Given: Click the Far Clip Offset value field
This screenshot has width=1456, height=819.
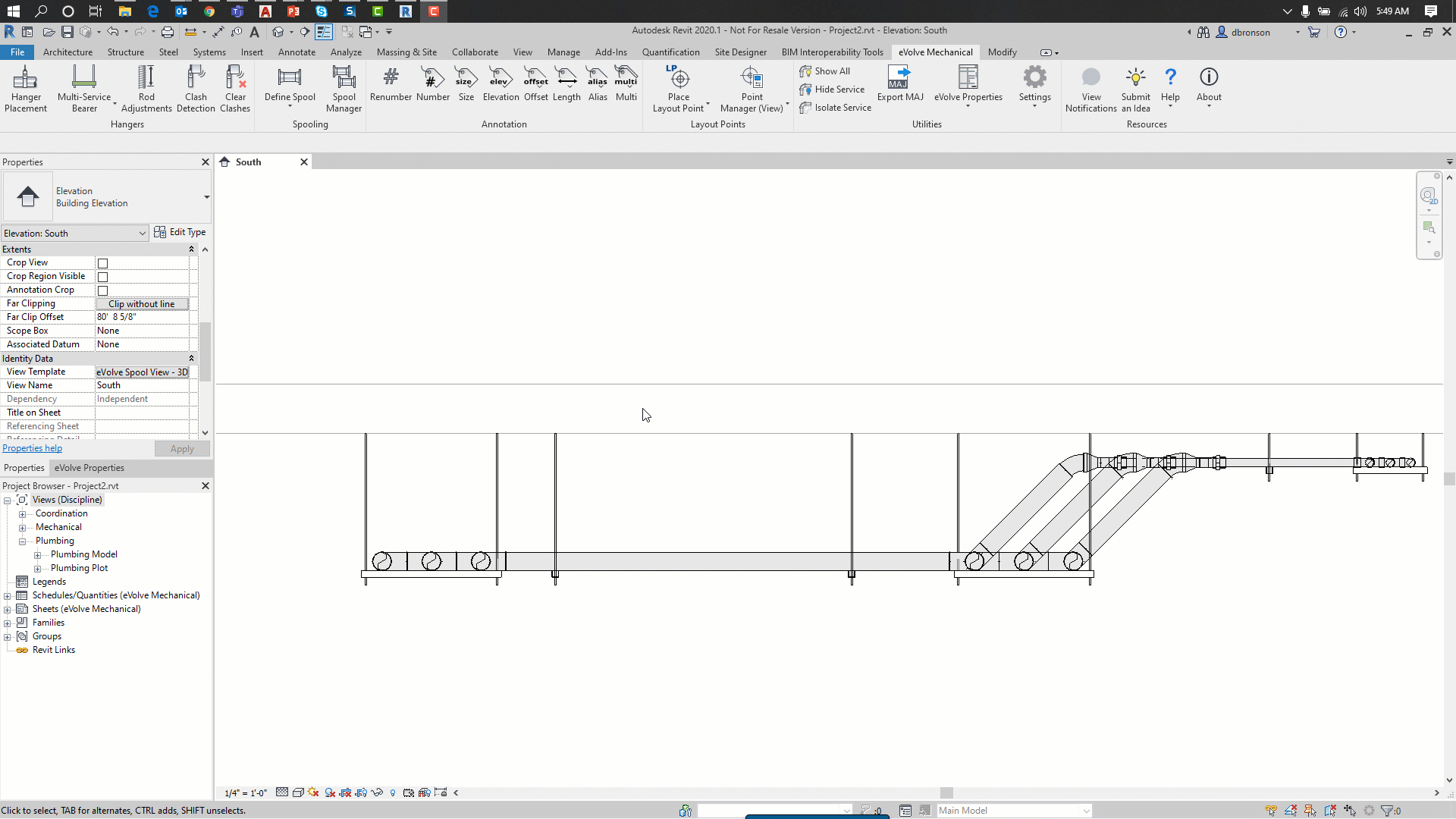Looking at the screenshot, I should (x=142, y=317).
